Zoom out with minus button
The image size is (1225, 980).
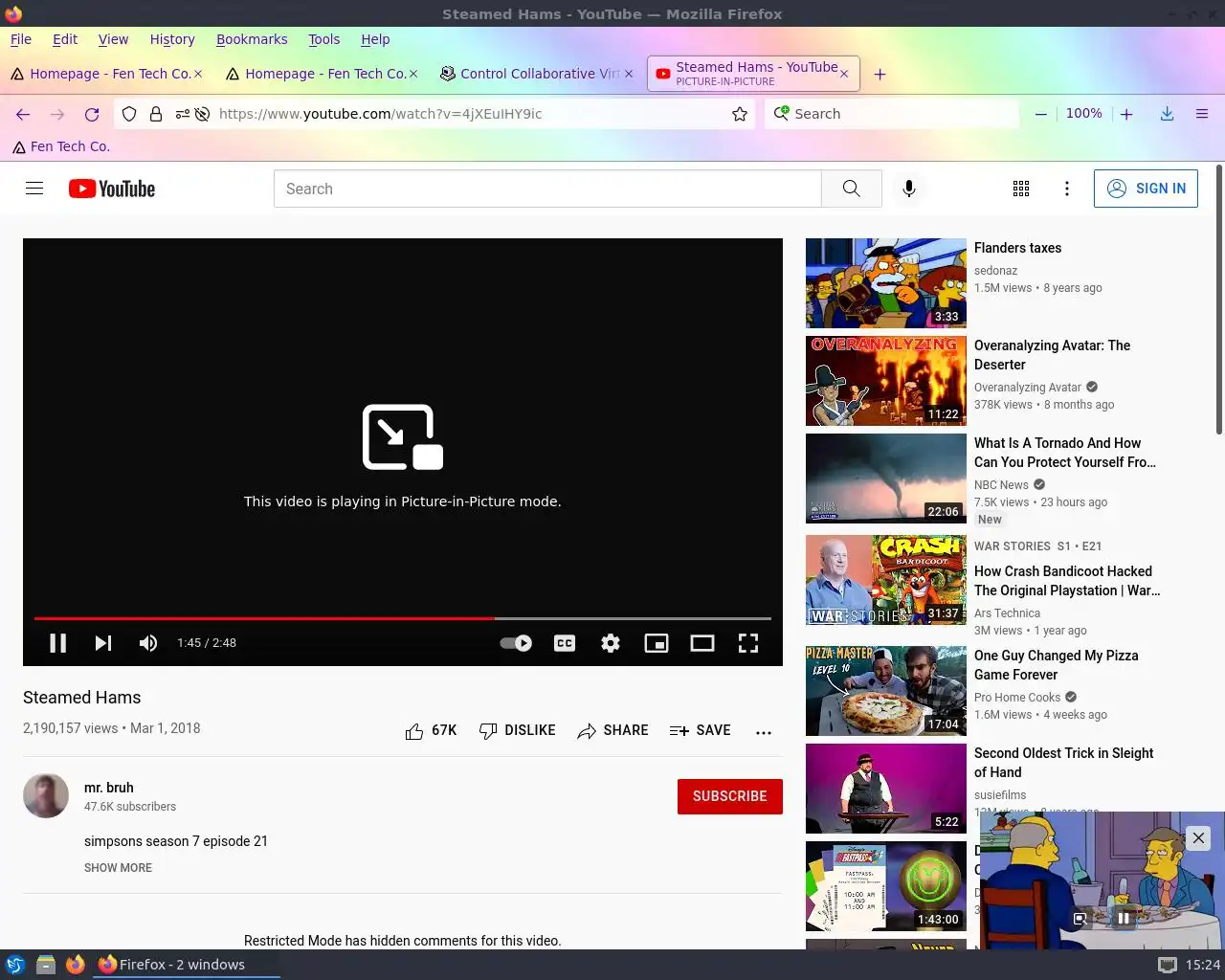pyautogui.click(x=1041, y=114)
